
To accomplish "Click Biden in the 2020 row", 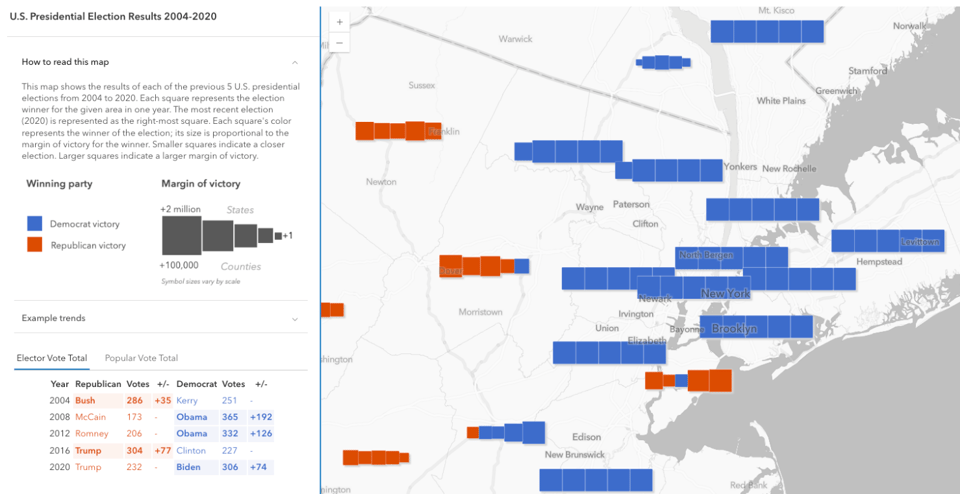I will pyautogui.click(x=187, y=467).
